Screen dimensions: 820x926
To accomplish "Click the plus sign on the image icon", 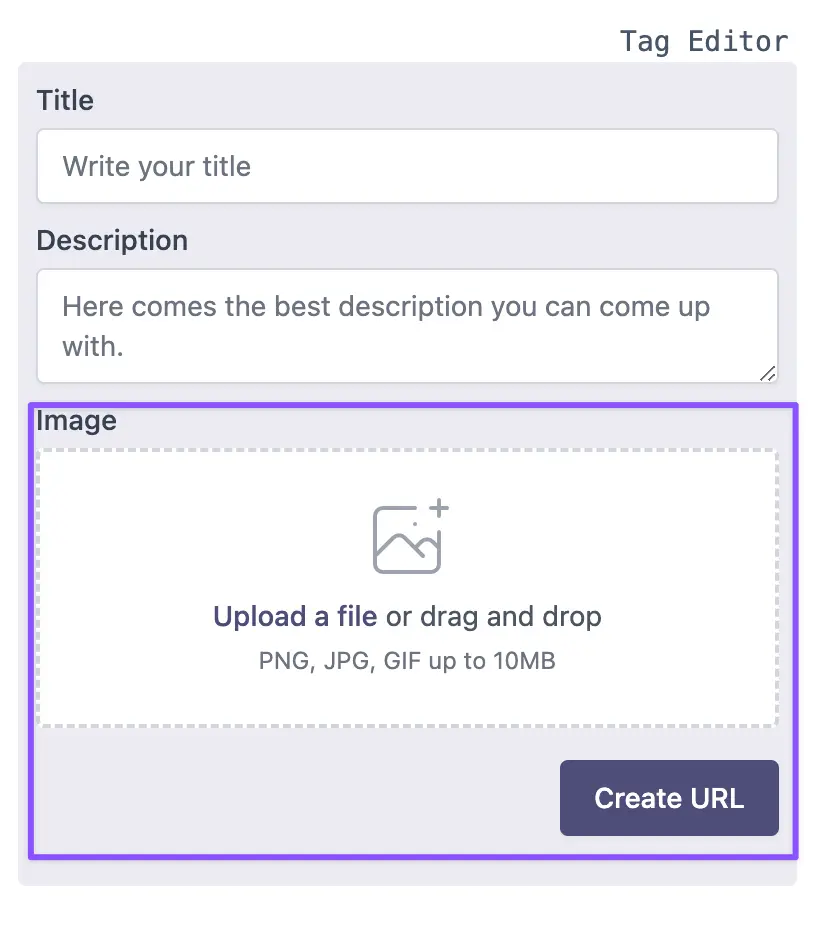I will (438, 508).
